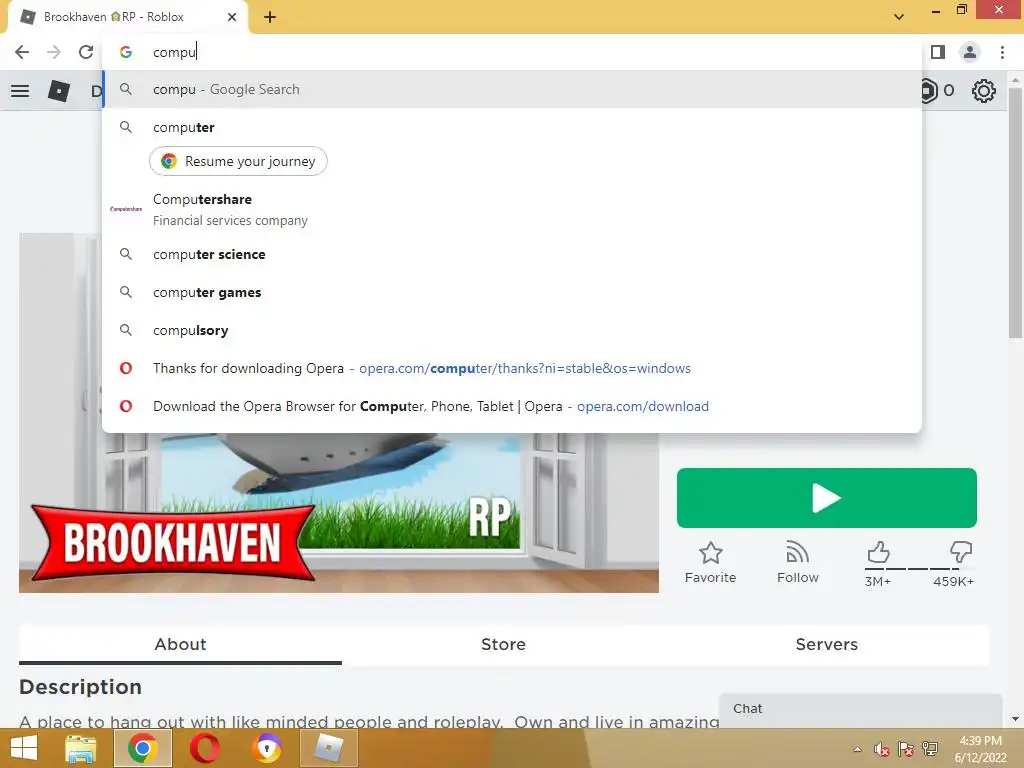
Task: Open the tab search chevron
Action: point(899,17)
